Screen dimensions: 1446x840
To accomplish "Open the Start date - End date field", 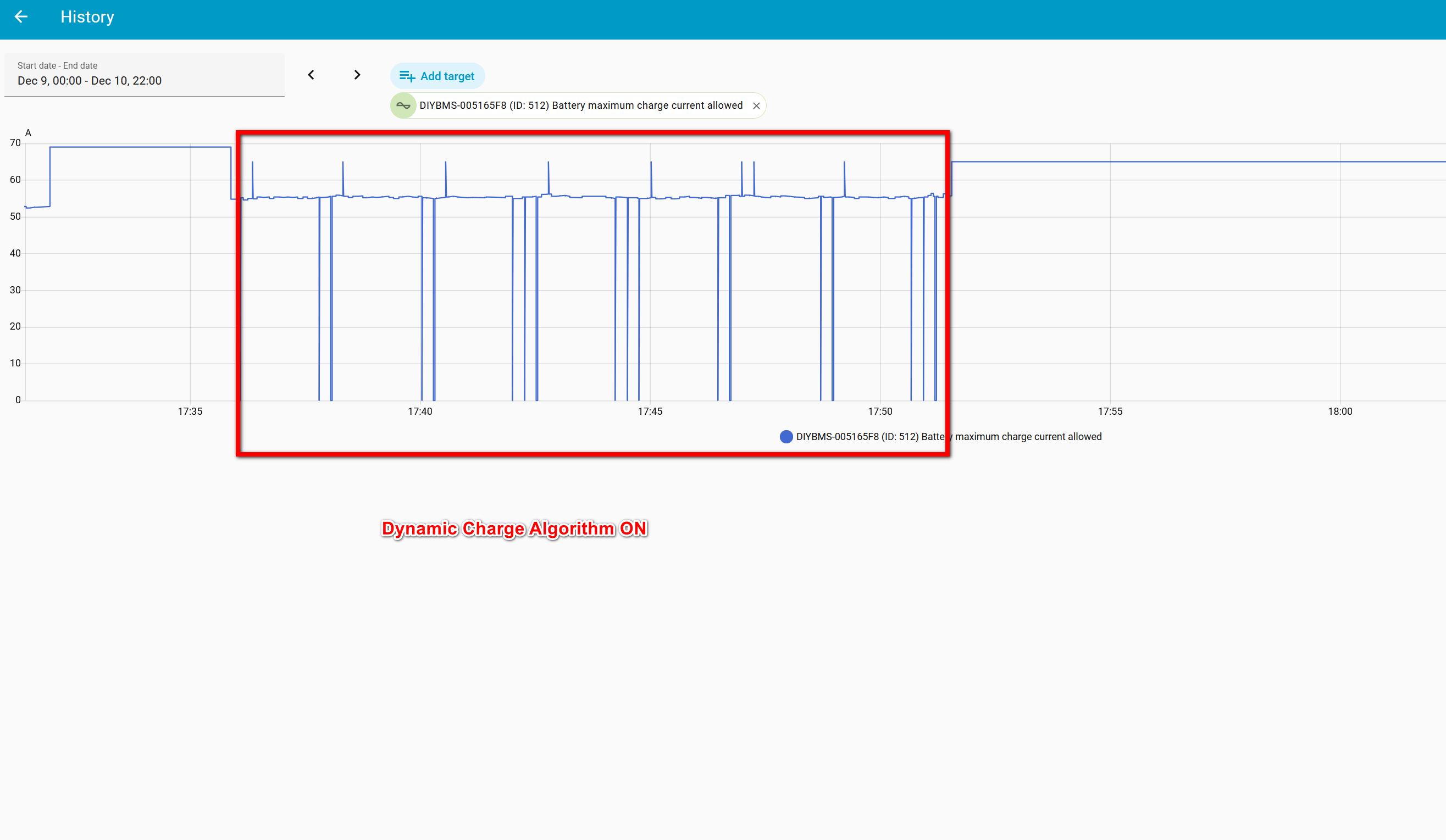I will pos(144,75).
